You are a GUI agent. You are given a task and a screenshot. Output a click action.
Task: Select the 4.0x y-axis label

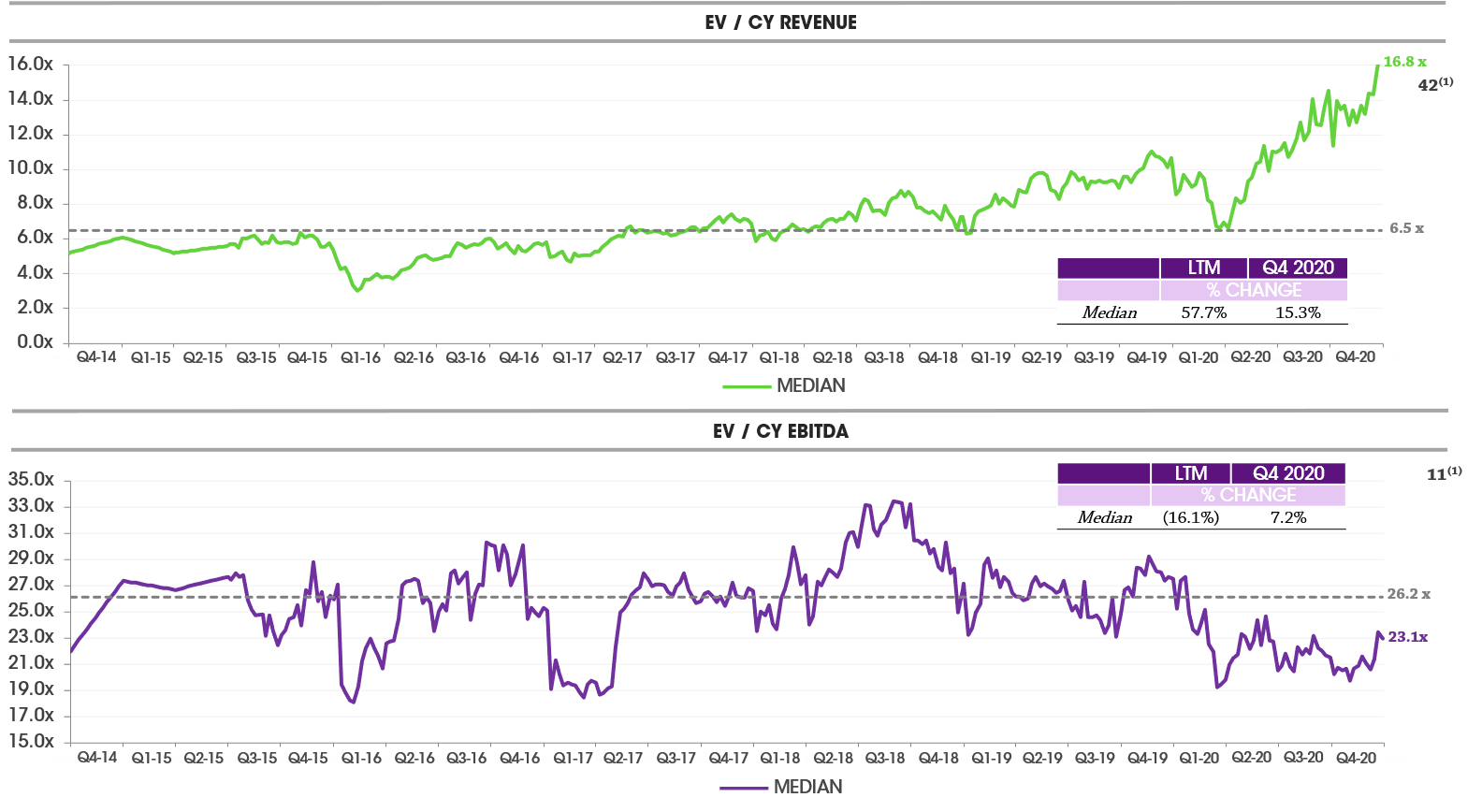click(x=35, y=272)
